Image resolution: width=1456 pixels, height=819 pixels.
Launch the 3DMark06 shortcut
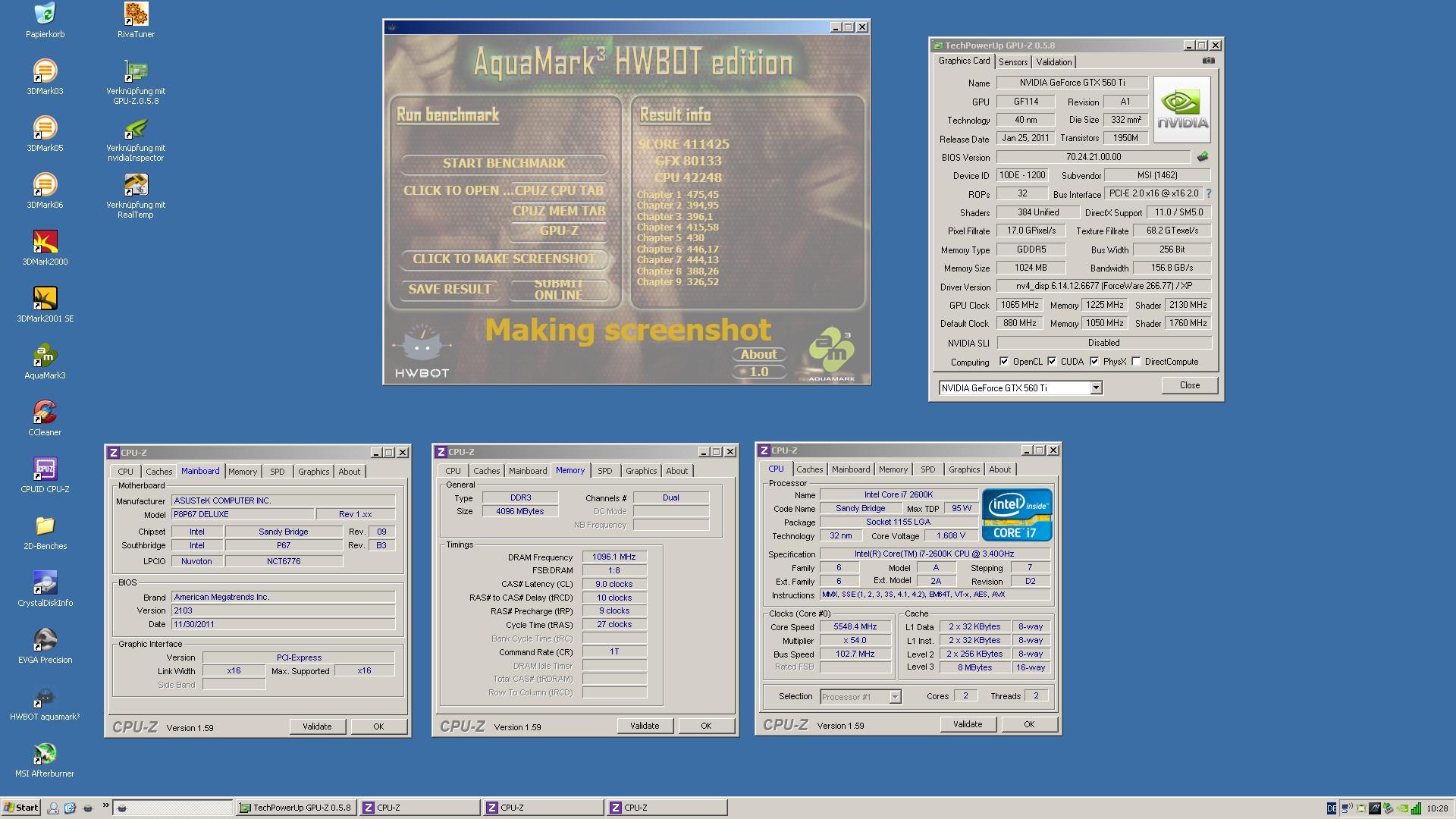(x=45, y=184)
